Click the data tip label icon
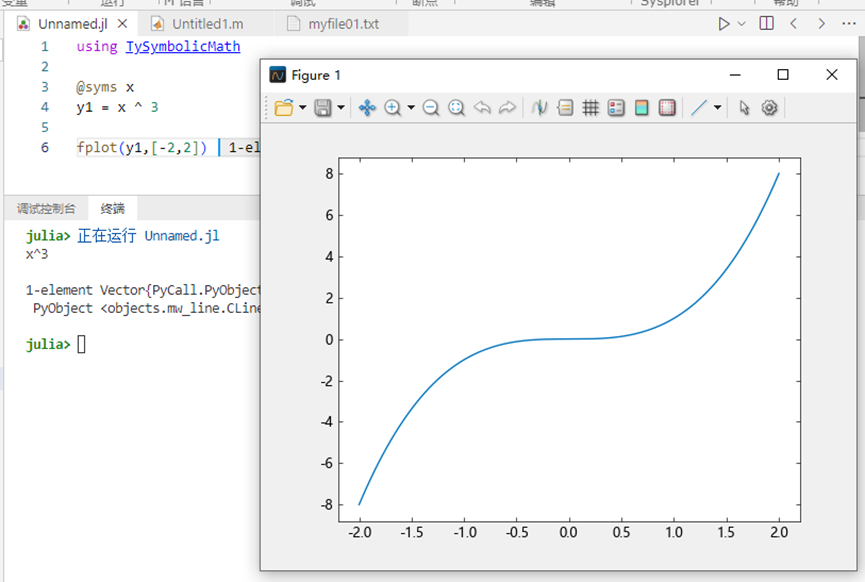Screen dimensions: 865x582 click(565, 108)
